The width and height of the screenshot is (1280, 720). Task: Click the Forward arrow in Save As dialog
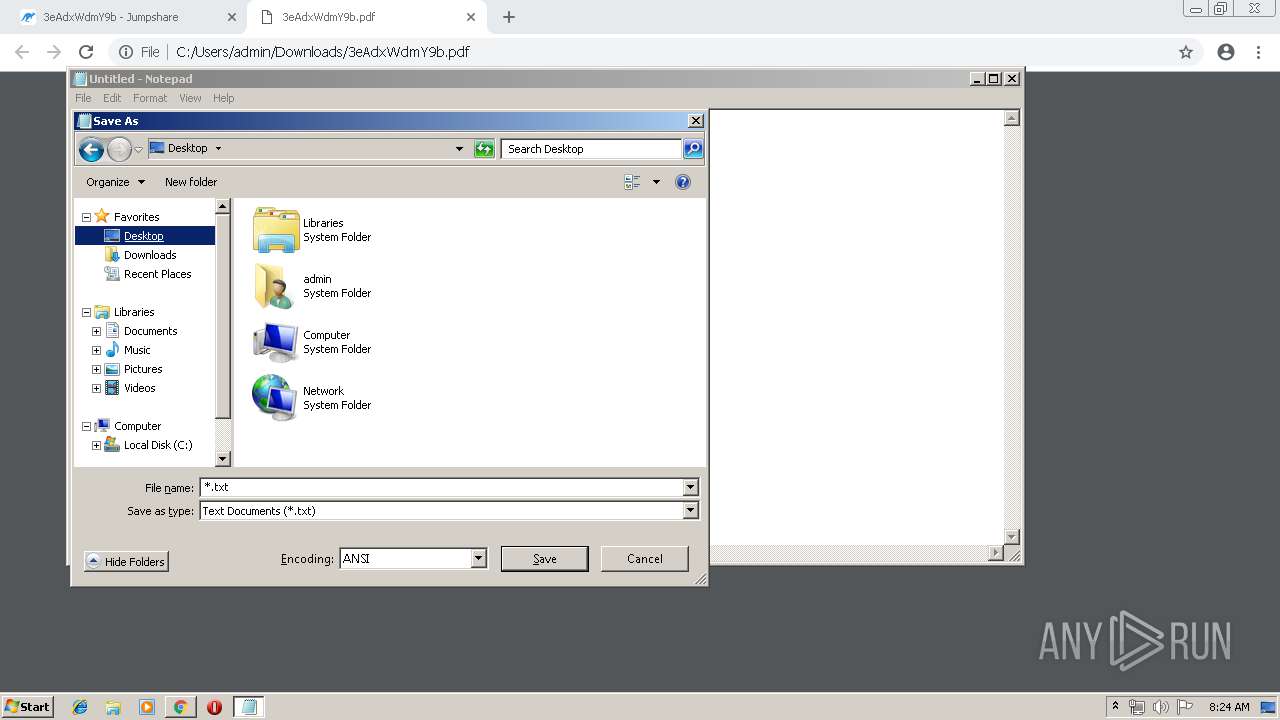click(119, 150)
